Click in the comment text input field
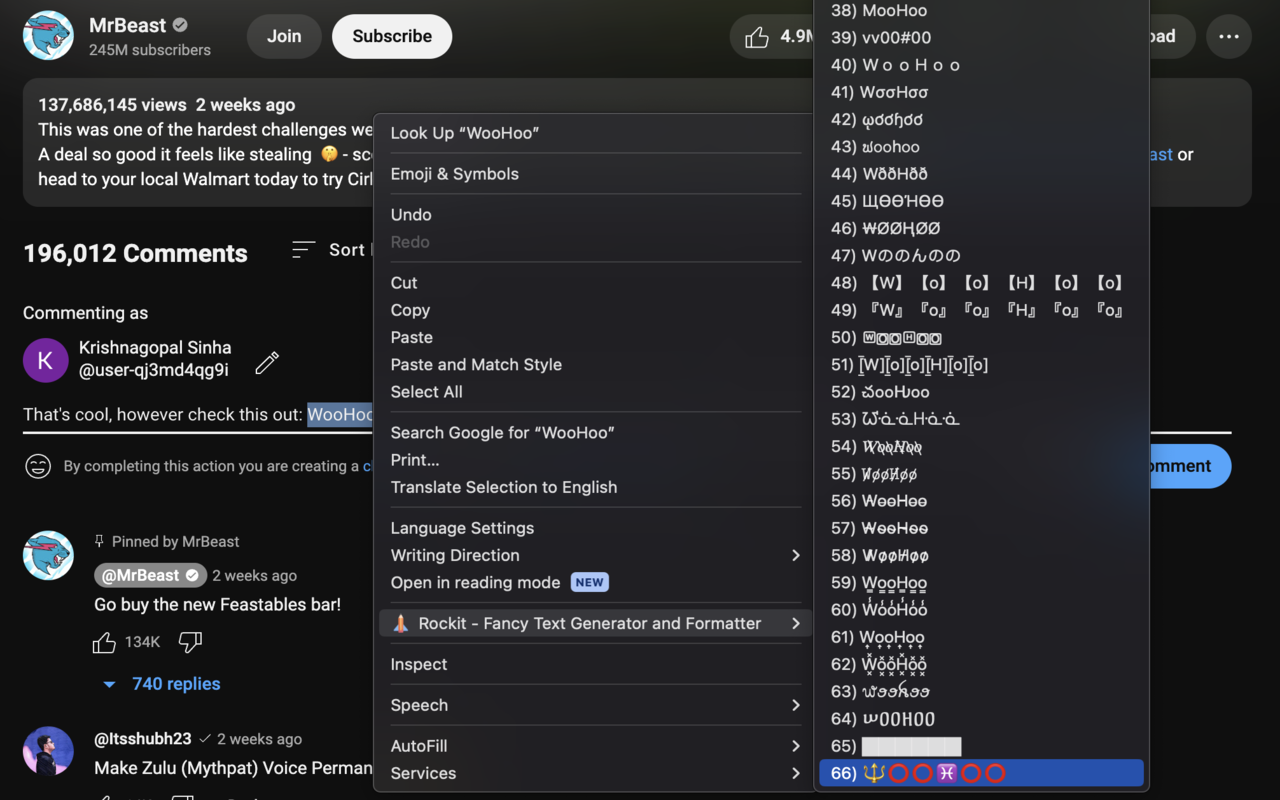The image size is (1280, 800). pos(627,415)
